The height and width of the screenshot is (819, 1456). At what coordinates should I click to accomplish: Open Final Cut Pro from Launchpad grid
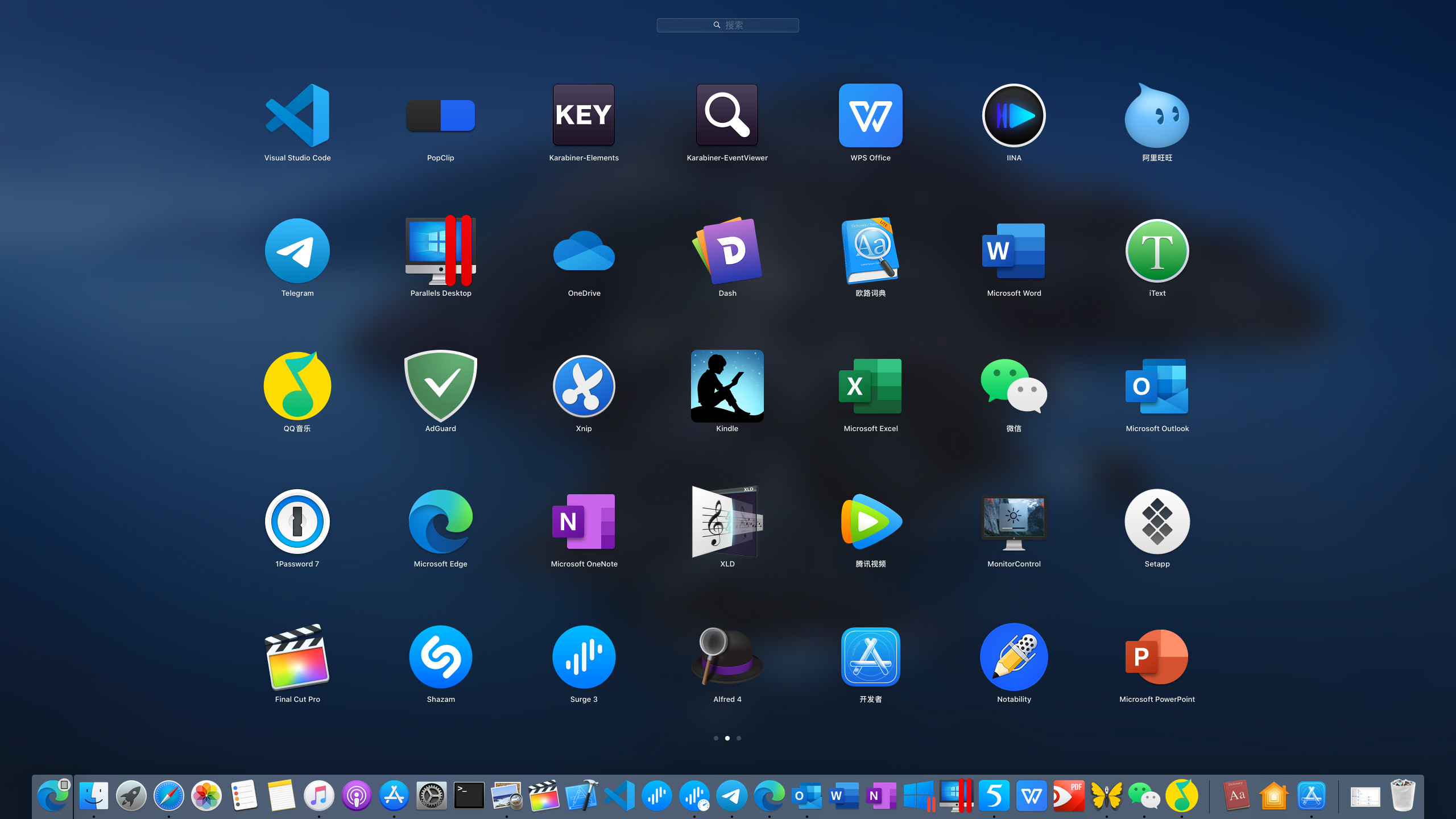[x=297, y=657]
